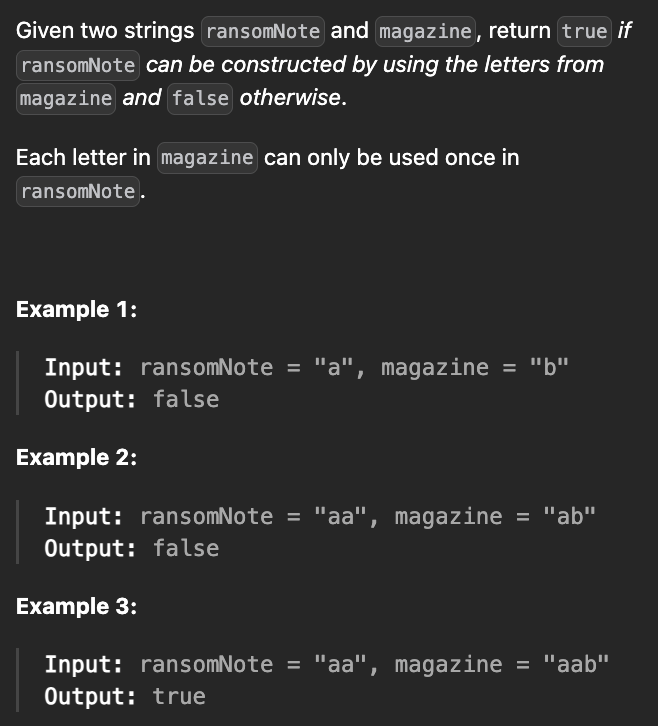Click the "false" output value in Example 1
The width and height of the screenshot is (658, 726).
tap(186, 399)
